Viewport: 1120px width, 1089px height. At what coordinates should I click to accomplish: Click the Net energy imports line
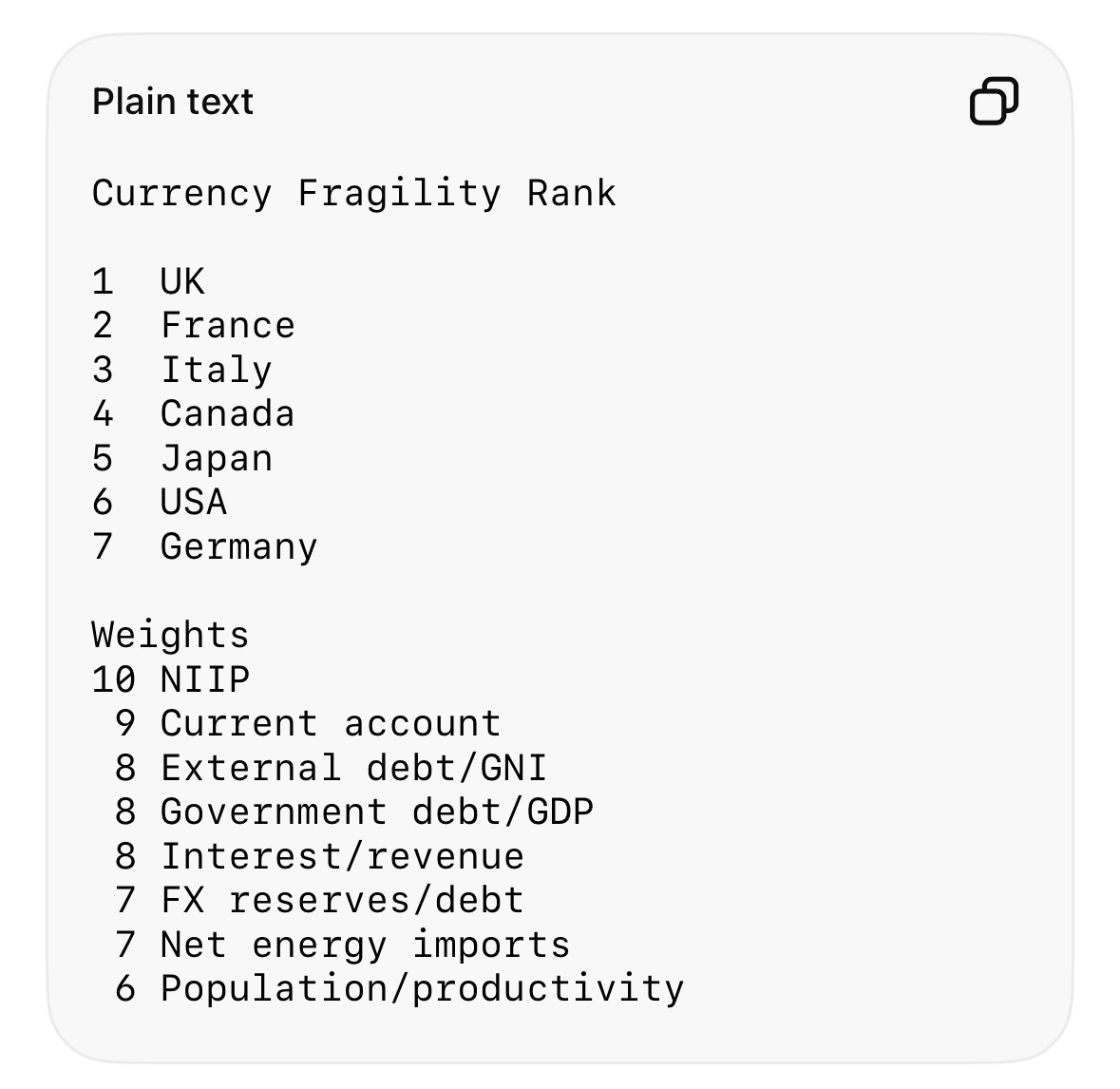click(x=342, y=946)
